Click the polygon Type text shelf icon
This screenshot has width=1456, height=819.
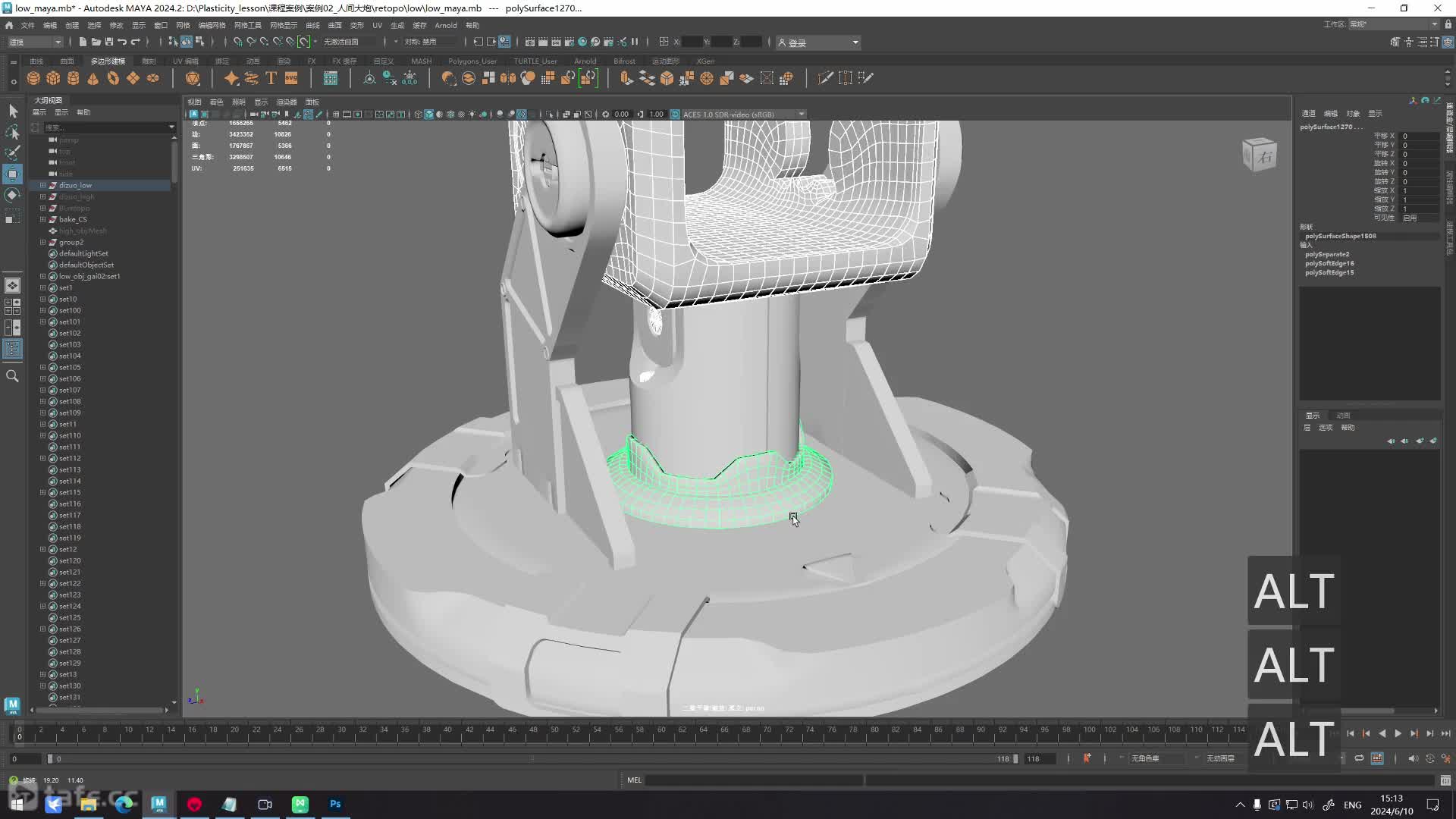[x=271, y=78]
